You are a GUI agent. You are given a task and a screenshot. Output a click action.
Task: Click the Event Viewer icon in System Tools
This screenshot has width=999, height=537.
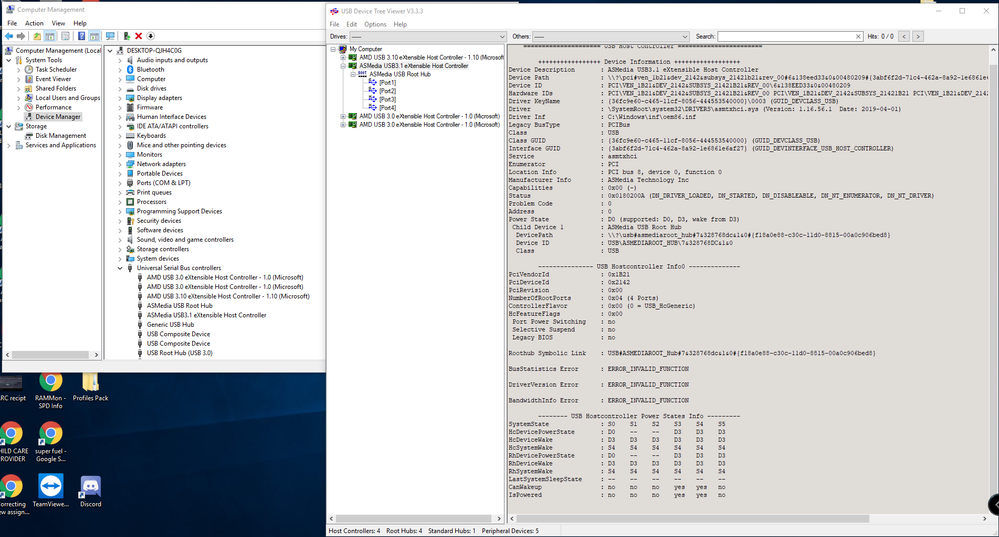click(29, 79)
